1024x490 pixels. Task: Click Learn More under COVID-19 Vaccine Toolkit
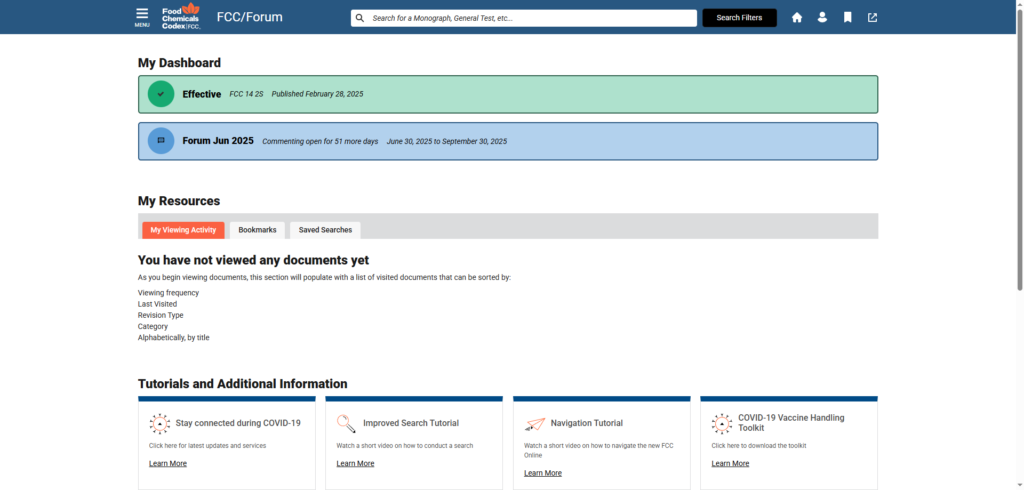[x=730, y=463]
